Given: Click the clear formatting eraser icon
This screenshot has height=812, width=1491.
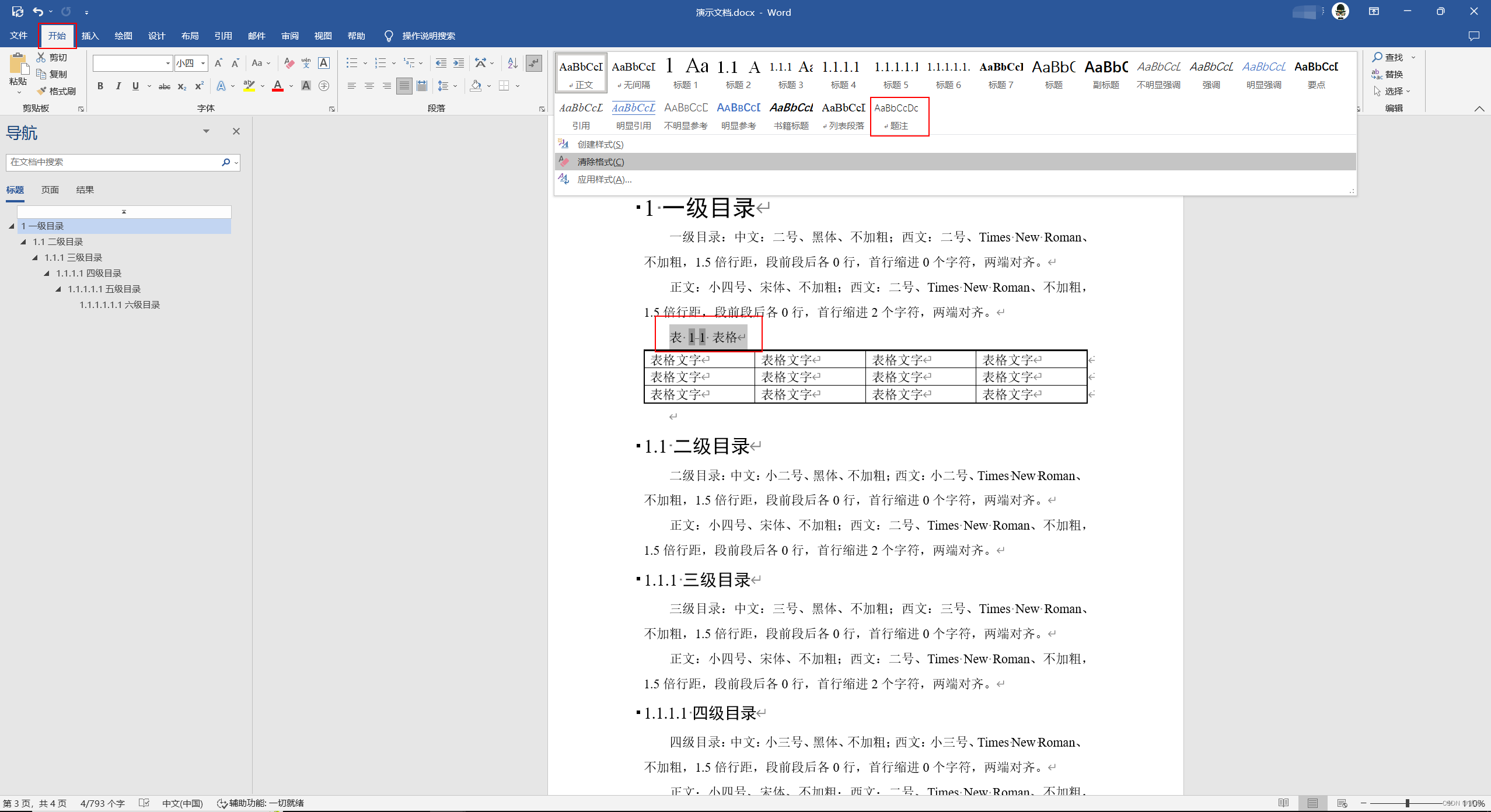Looking at the screenshot, I should [x=289, y=63].
